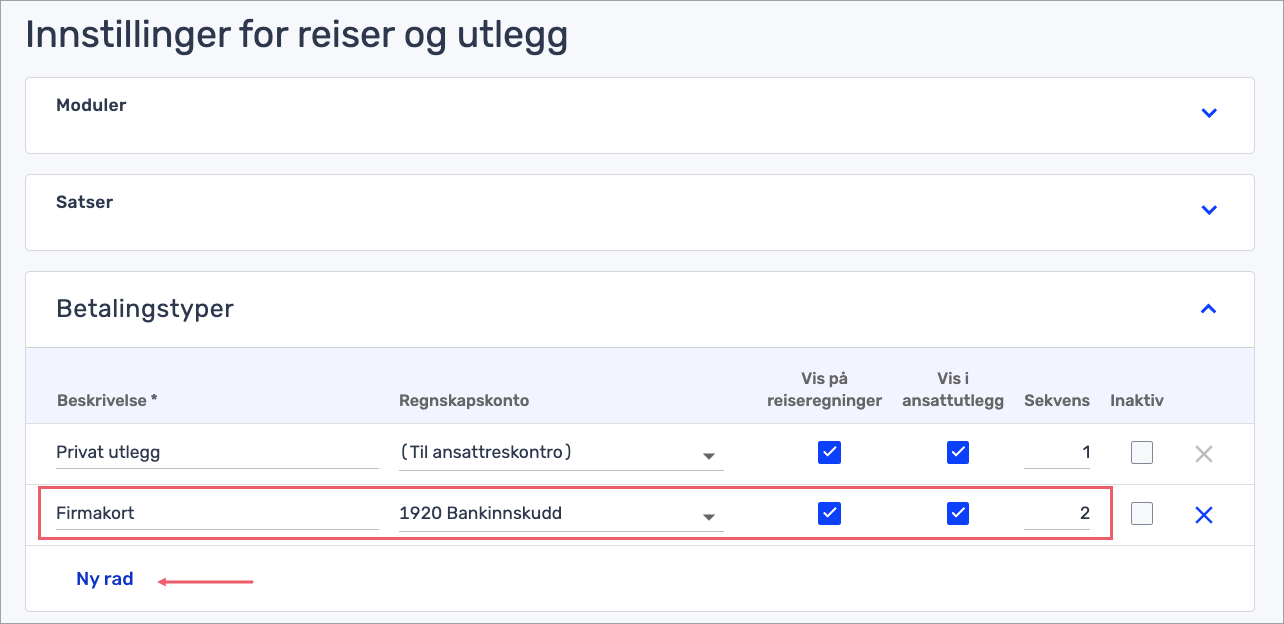Collapse the Betalingstyper section chevron

click(x=1209, y=309)
